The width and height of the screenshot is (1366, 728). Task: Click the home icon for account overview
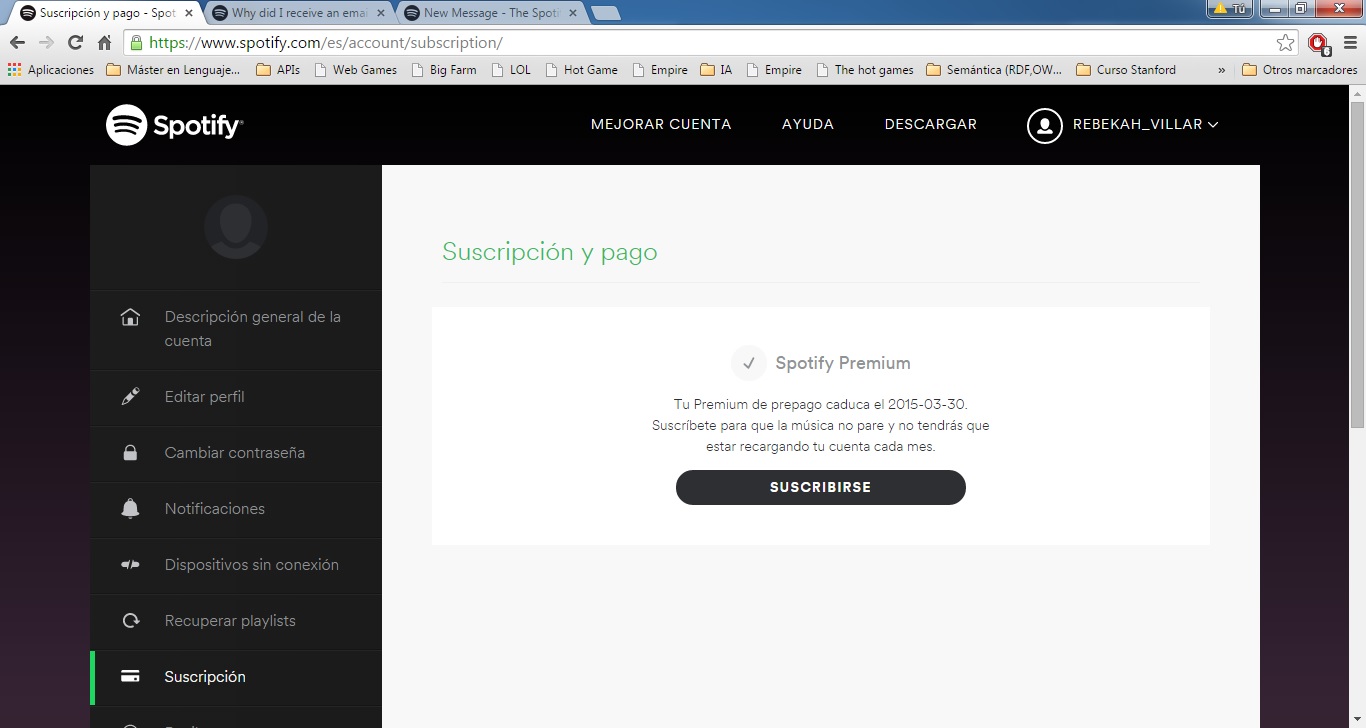coord(130,317)
